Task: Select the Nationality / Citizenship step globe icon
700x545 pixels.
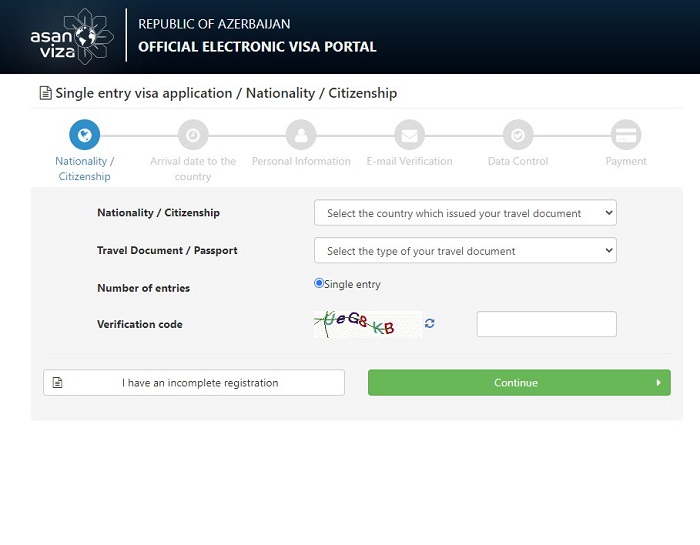Action: [84, 135]
